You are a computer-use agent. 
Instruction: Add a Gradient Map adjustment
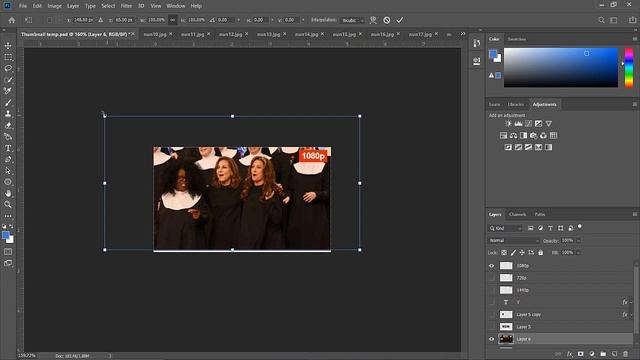pos(549,147)
